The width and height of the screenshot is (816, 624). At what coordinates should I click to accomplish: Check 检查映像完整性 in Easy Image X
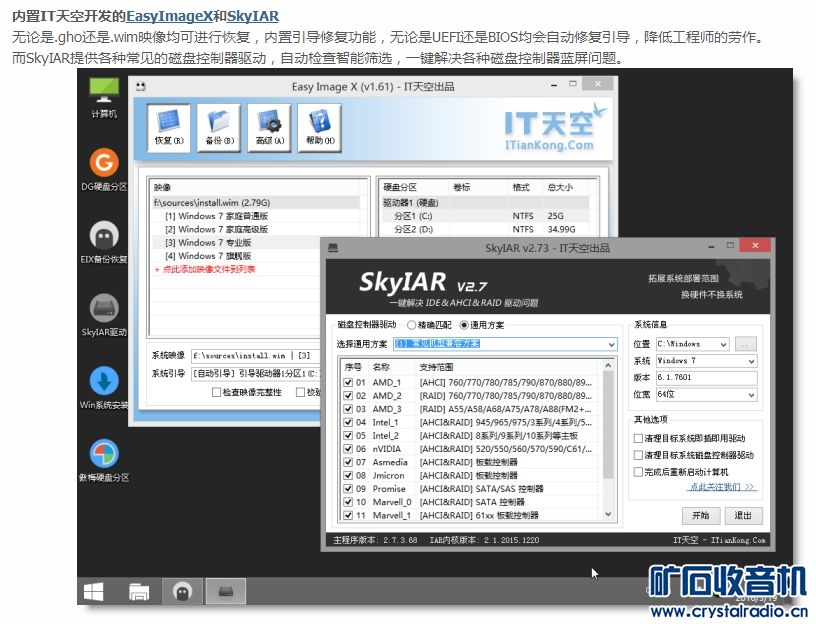(x=216, y=392)
